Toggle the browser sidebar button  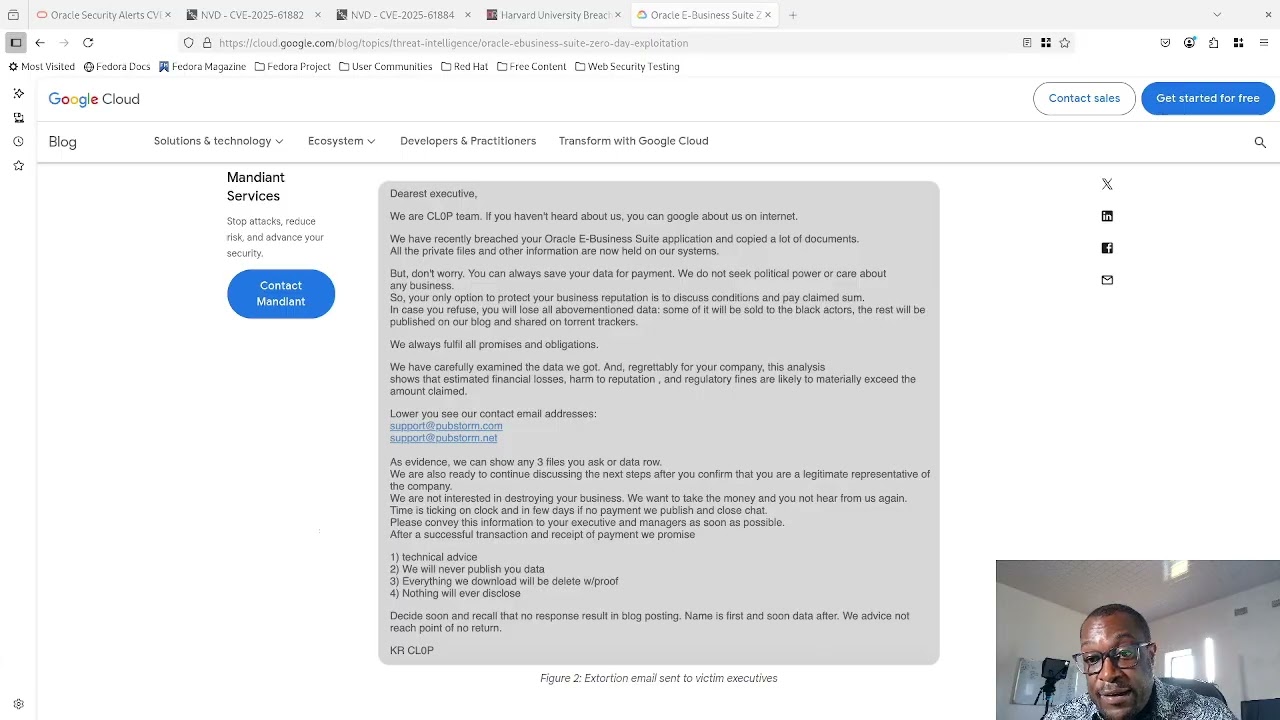coord(16,43)
